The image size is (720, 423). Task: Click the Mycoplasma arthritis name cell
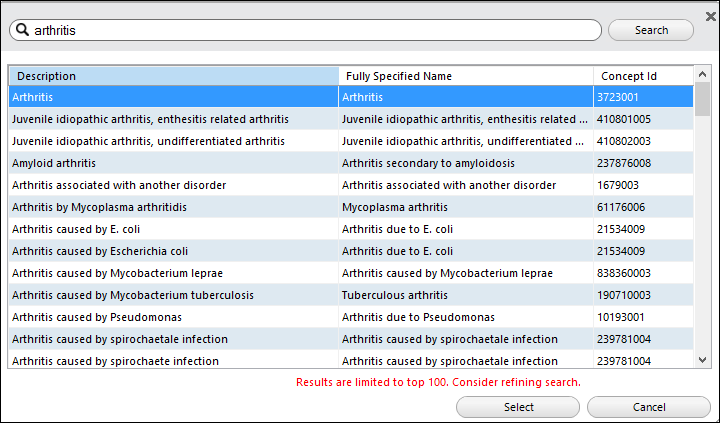point(466,207)
